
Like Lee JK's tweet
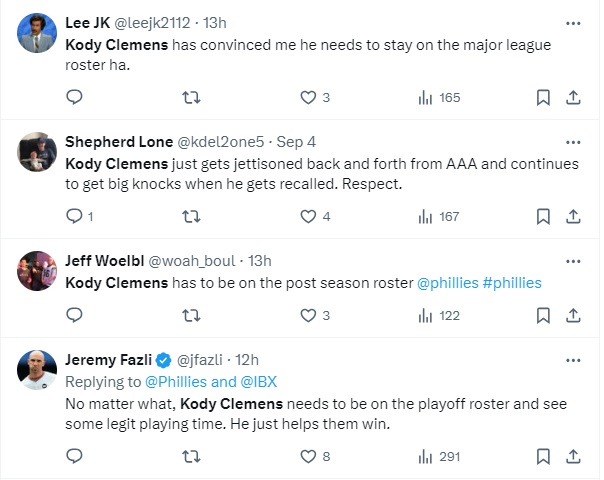click(309, 97)
